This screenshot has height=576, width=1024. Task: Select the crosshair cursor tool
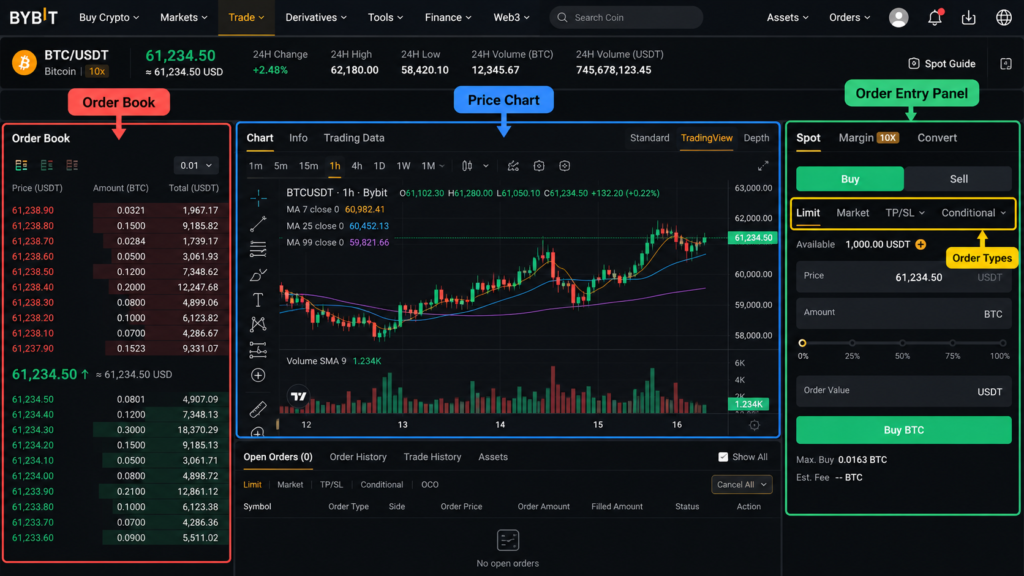pyautogui.click(x=258, y=197)
